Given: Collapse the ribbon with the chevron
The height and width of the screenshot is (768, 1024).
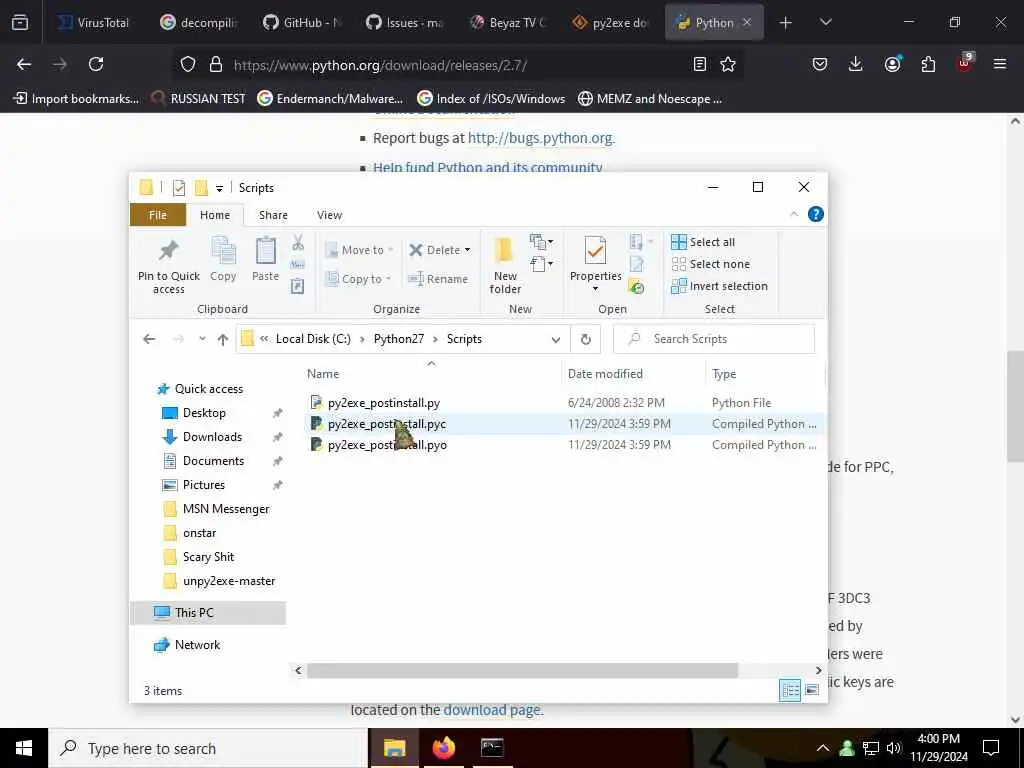Looking at the screenshot, I should [x=794, y=214].
